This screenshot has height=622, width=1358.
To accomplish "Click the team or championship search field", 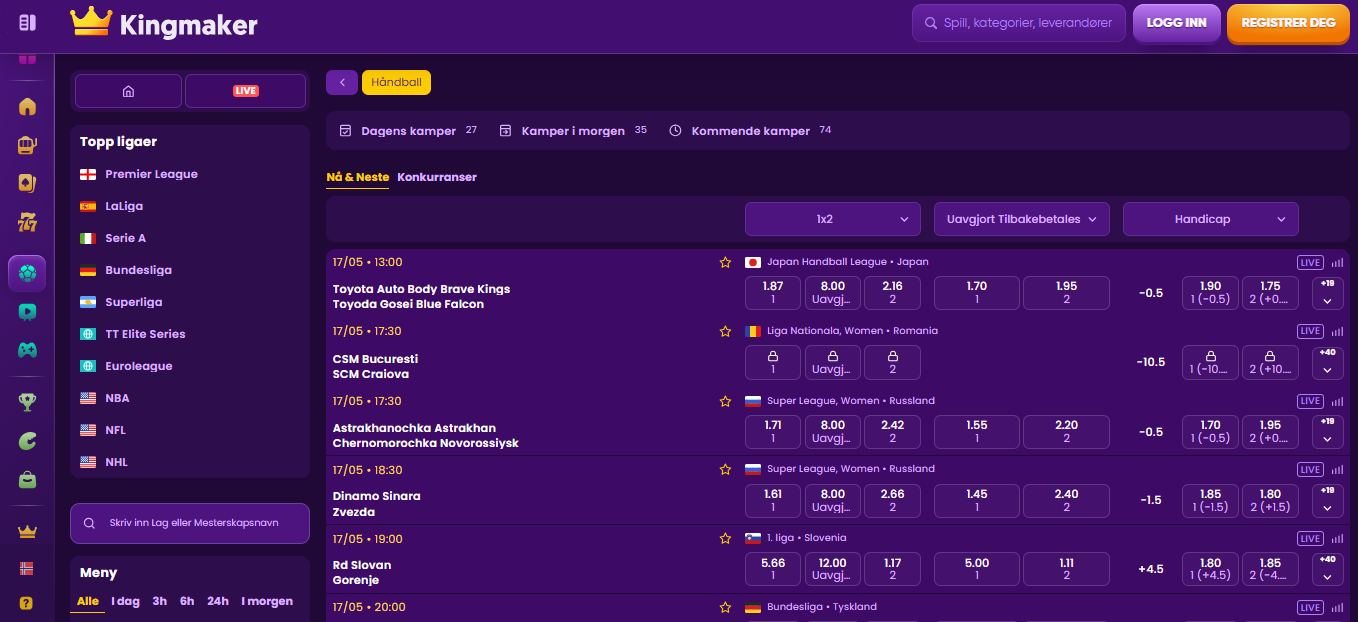I will click(x=190, y=523).
